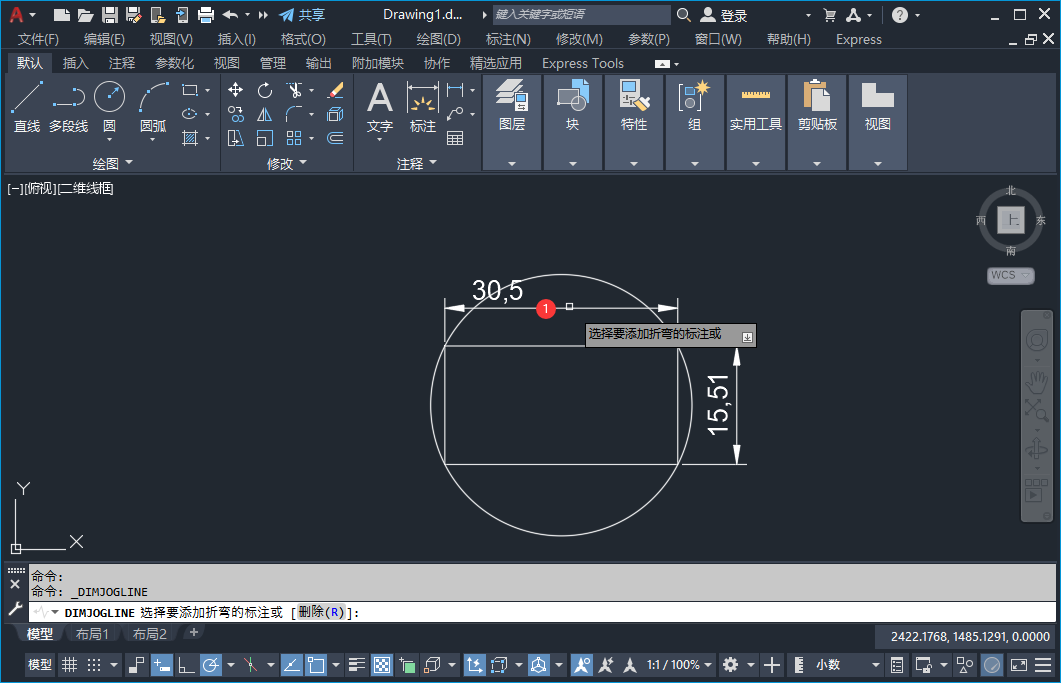Viewport: 1061px width, 683px height.
Task: Click the keyword search input field
Action: pyautogui.click(x=582, y=15)
